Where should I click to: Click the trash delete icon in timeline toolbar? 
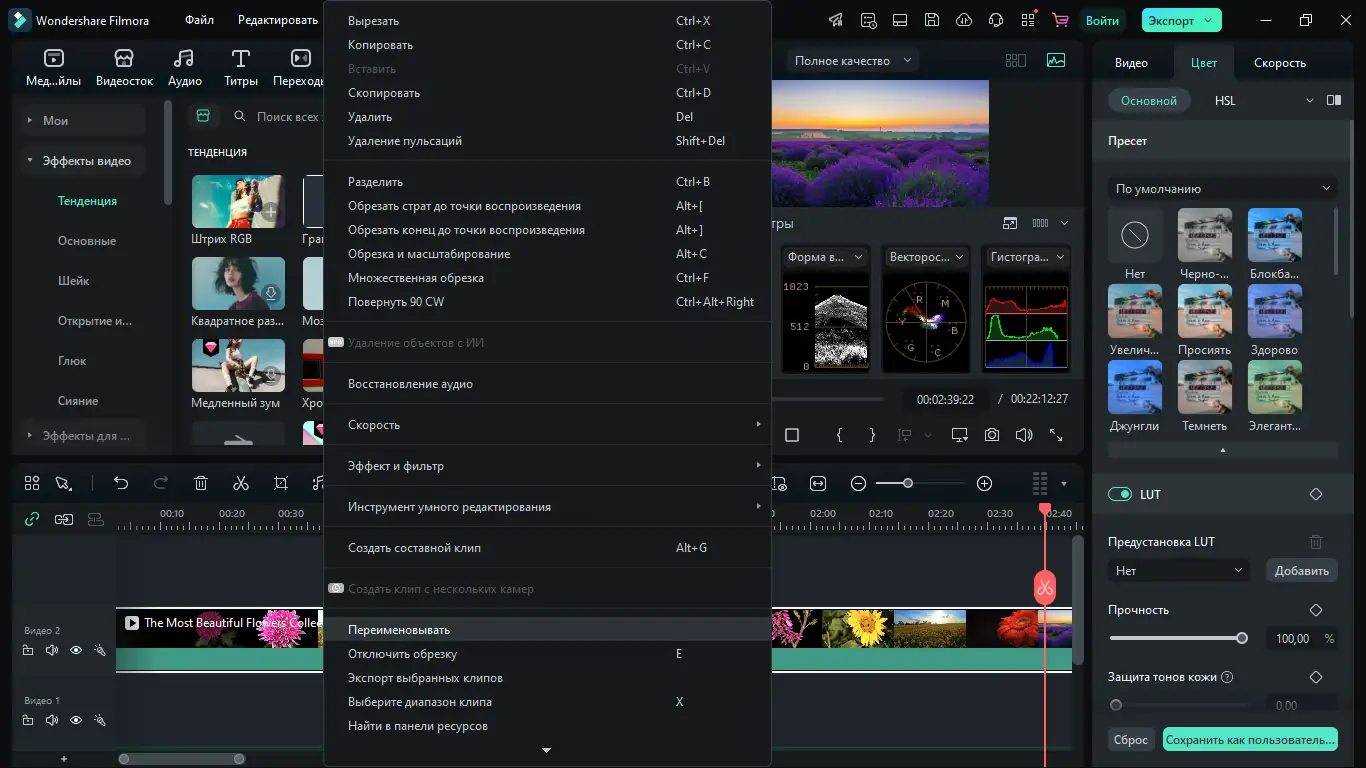(x=201, y=483)
